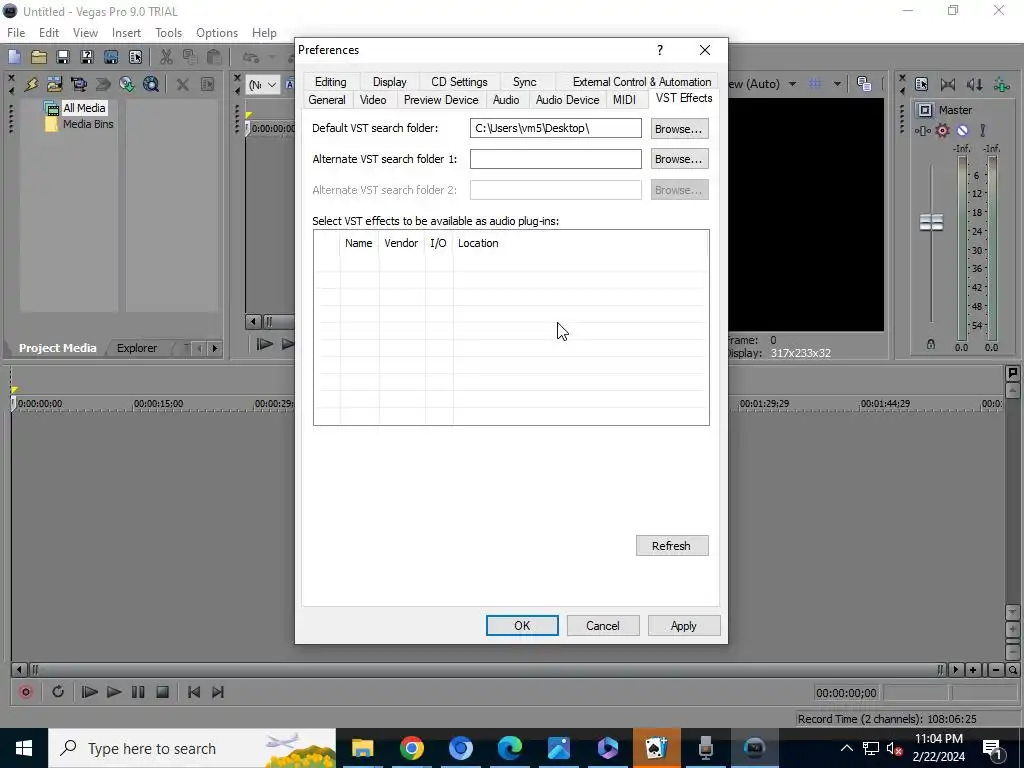
Task: Click the Save As icon with question mark
Action: (87, 57)
